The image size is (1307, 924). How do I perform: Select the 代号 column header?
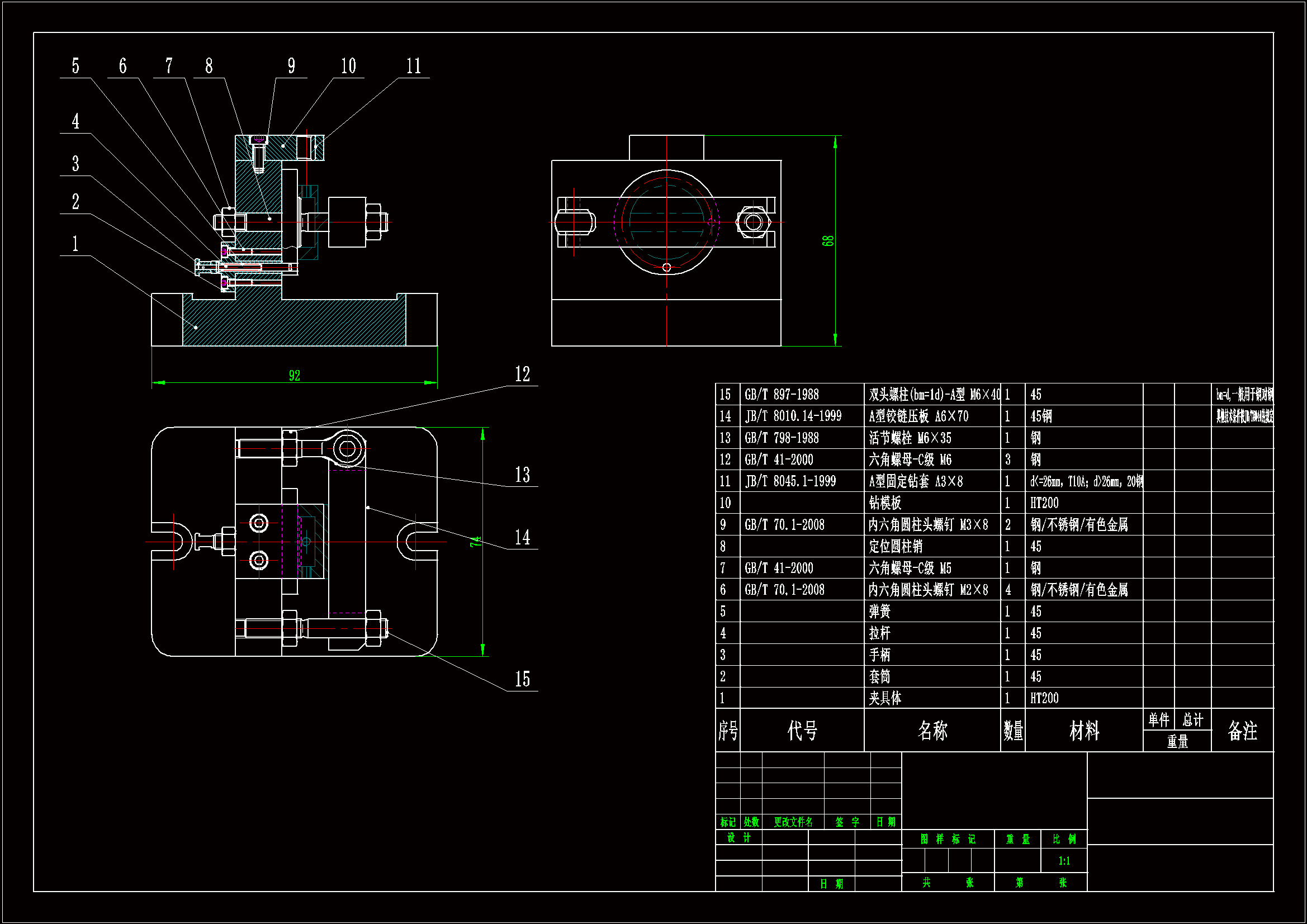click(802, 731)
